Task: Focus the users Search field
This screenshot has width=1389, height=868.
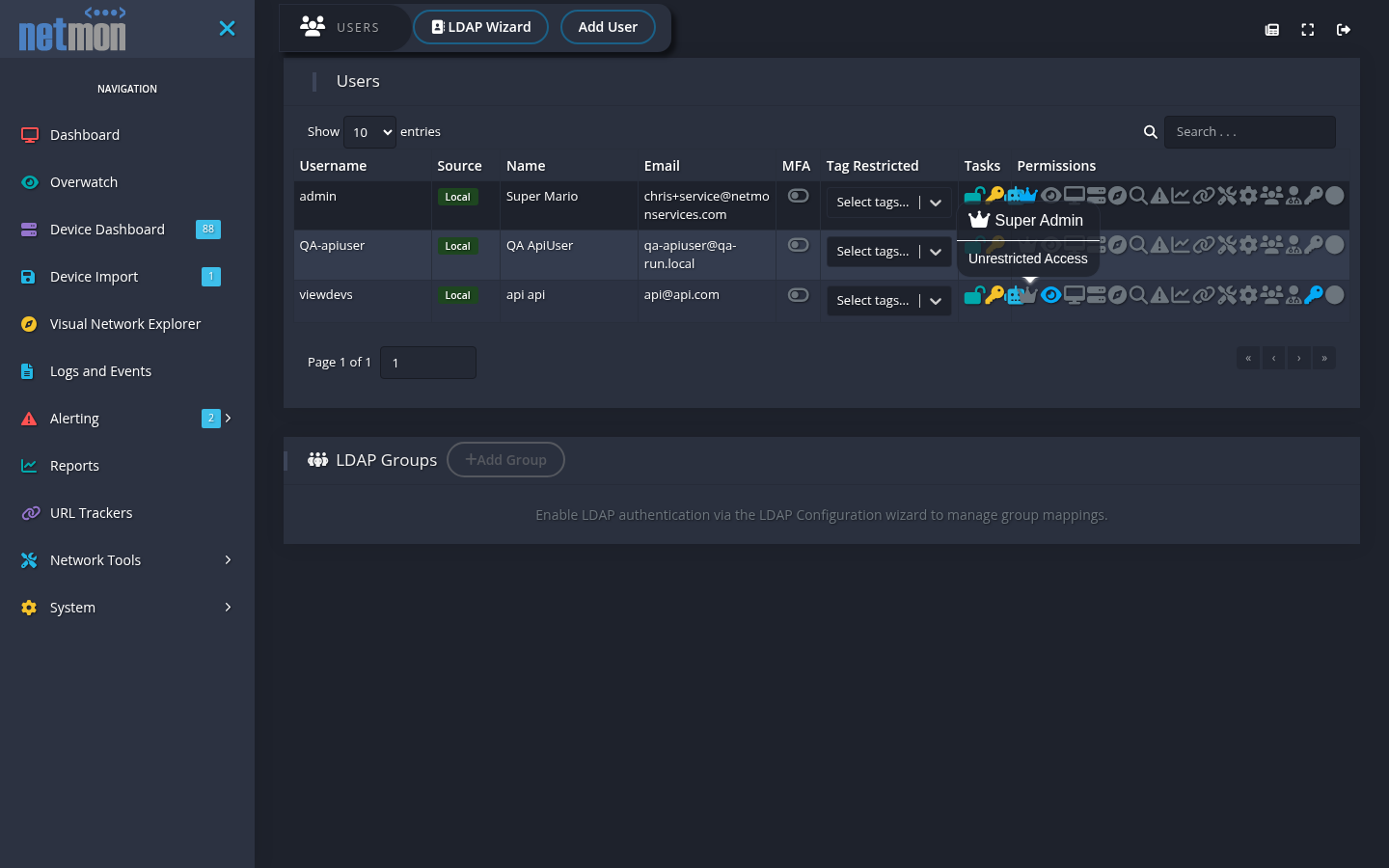Action: [1250, 132]
